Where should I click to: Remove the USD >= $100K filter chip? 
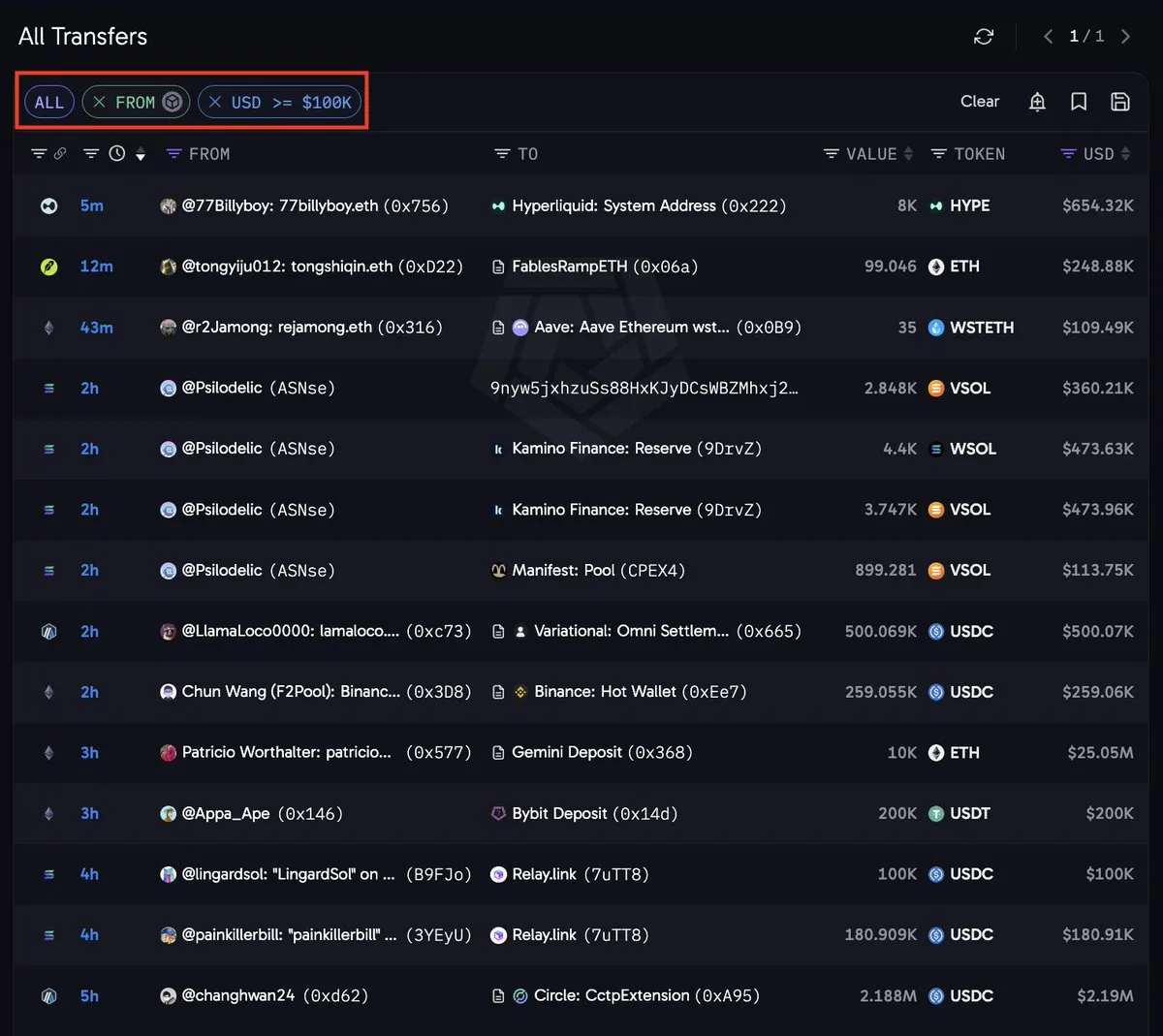(x=215, y=102)
